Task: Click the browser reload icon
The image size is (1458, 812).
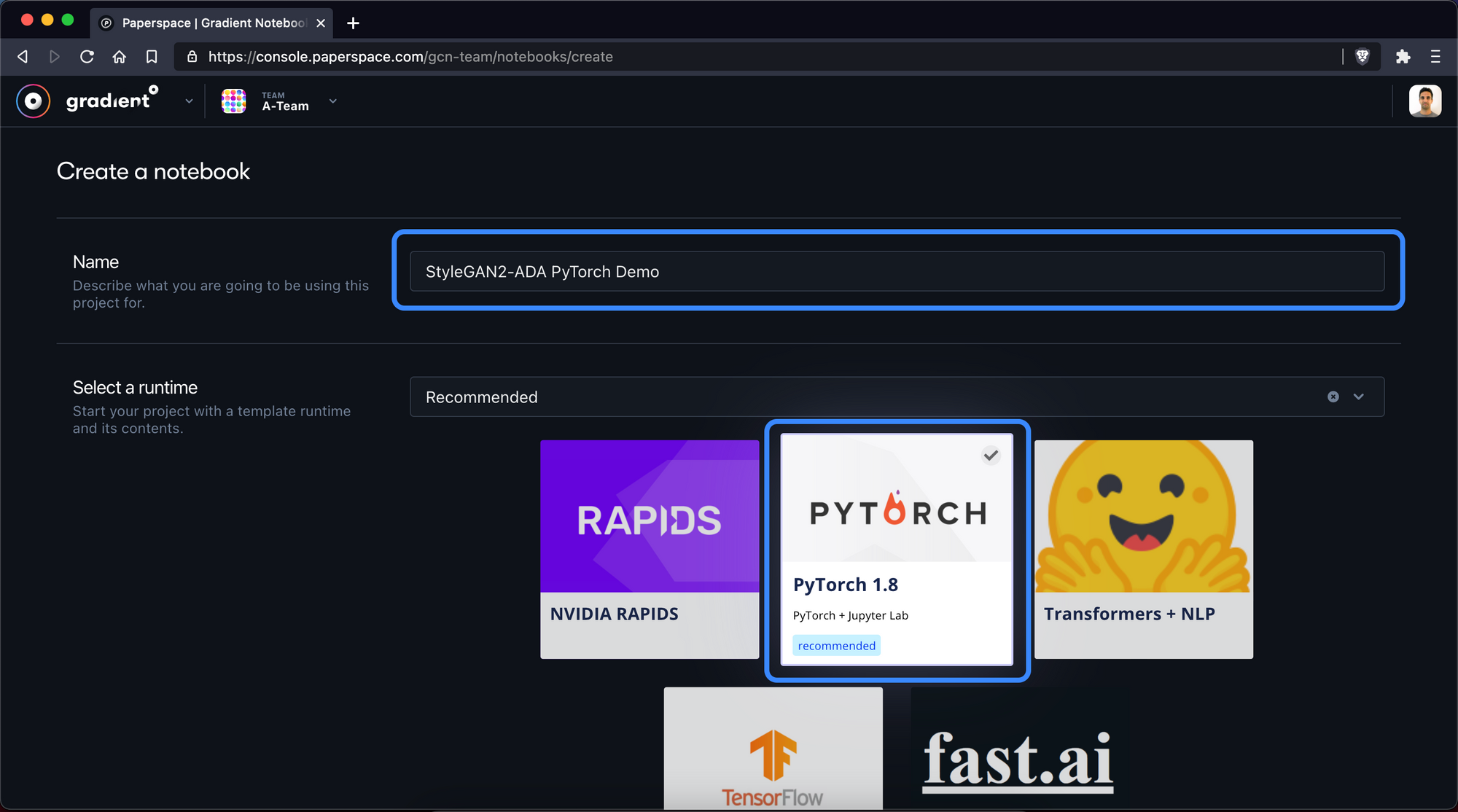Action: 87,57
